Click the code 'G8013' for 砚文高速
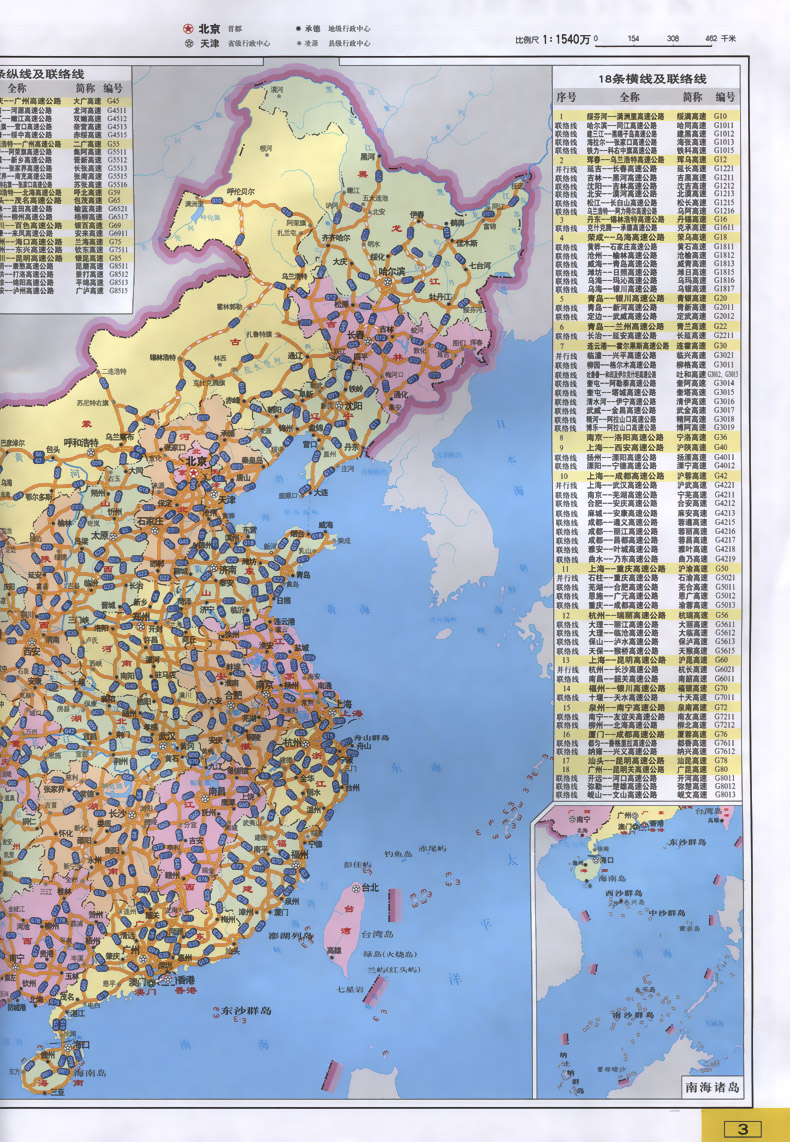 tap(724, 795)
